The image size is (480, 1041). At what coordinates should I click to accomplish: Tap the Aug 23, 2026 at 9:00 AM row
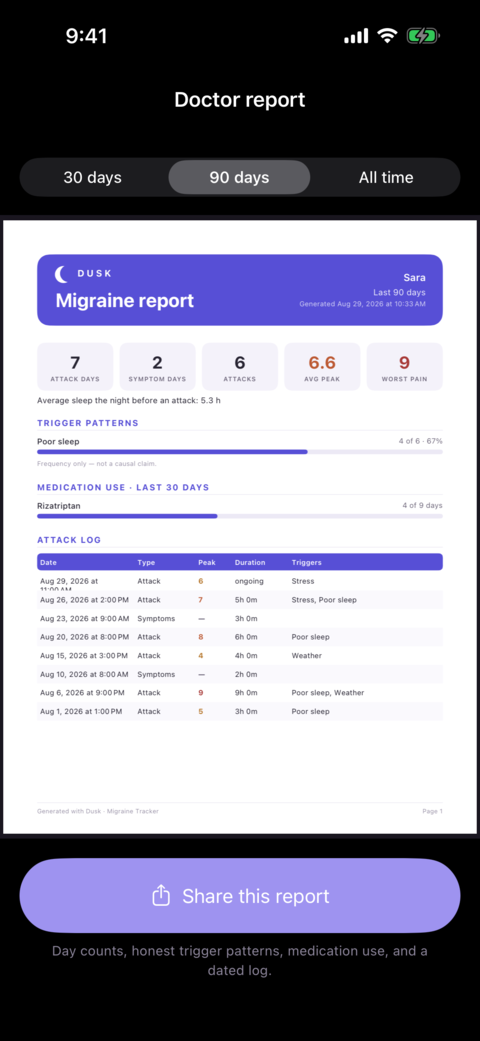[x=240, y=618]
